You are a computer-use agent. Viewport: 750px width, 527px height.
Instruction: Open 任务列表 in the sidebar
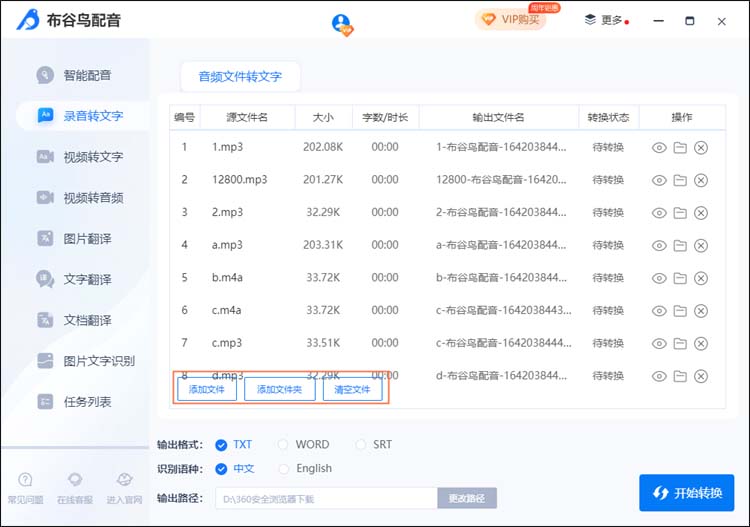tap(74, 402)
